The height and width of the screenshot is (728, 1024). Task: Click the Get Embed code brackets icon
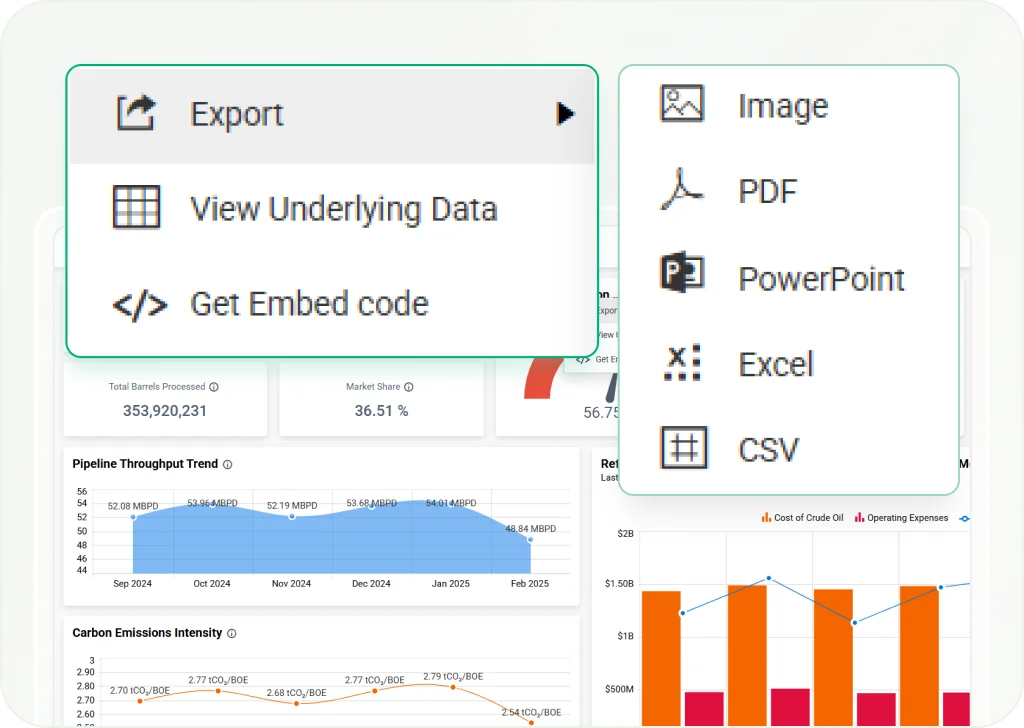(139, 304)
